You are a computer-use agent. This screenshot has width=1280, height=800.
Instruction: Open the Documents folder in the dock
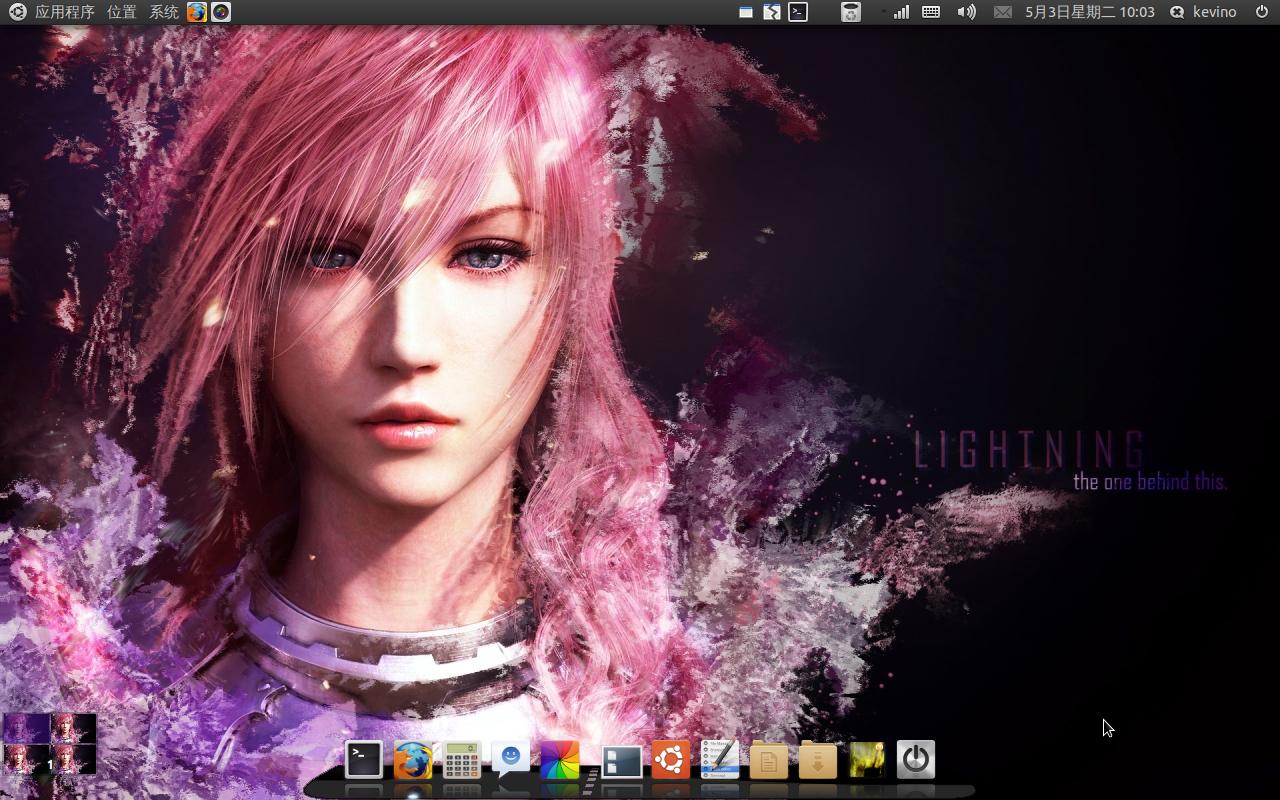click(769, 761)
